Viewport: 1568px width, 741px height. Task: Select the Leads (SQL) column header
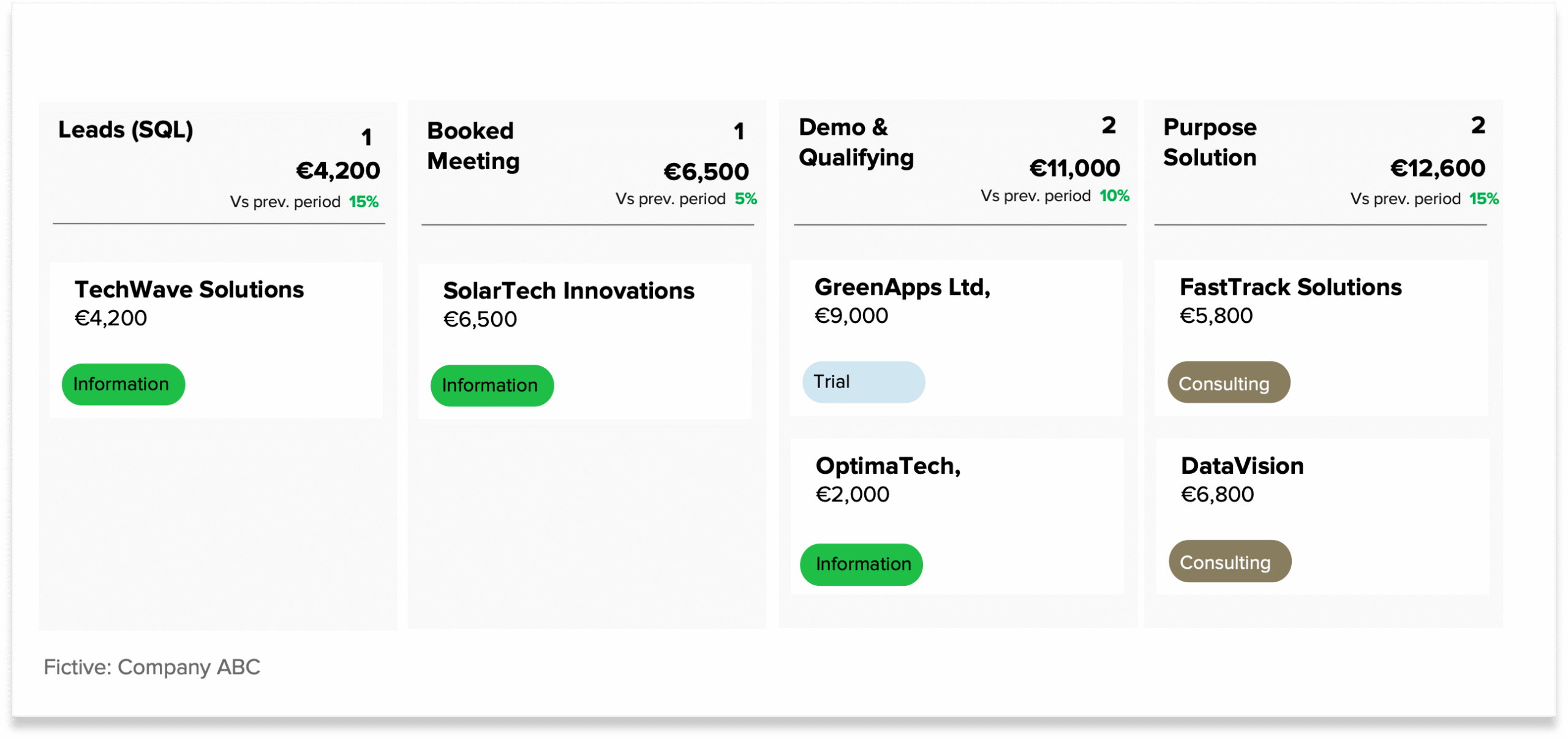126,130
